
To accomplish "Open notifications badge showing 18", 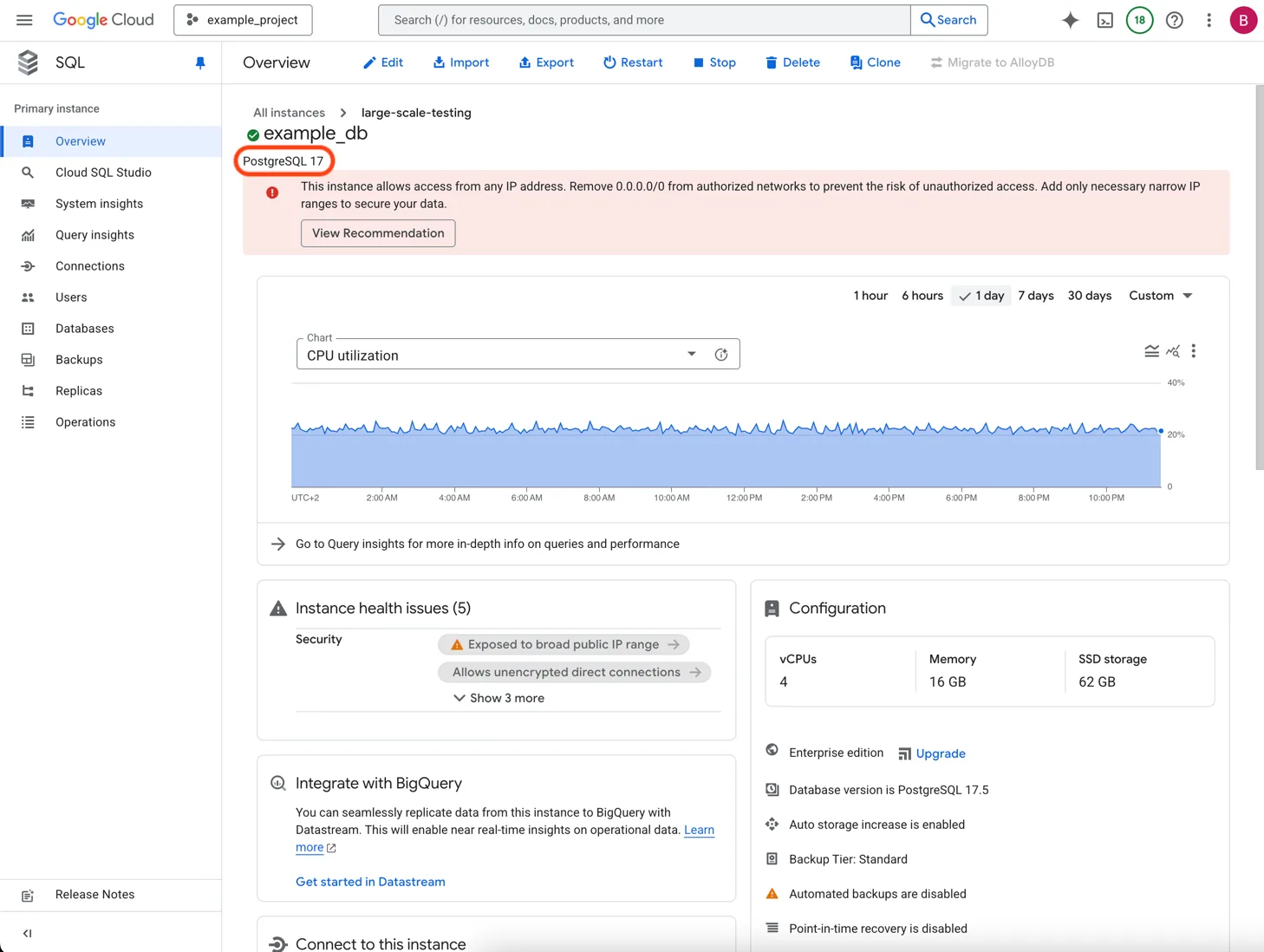I will pos(1140,20).
